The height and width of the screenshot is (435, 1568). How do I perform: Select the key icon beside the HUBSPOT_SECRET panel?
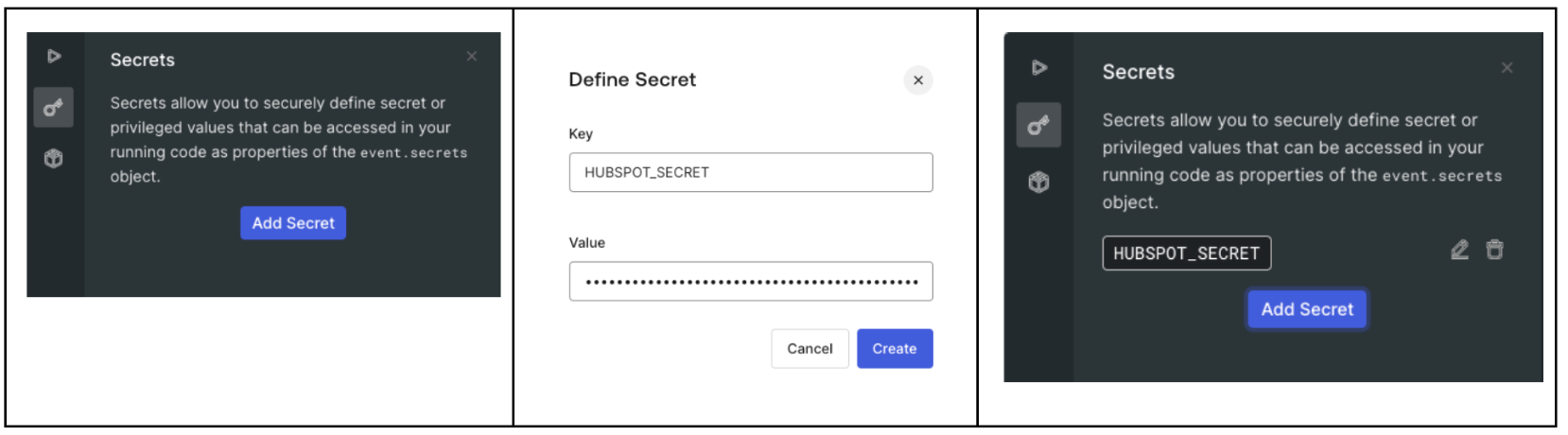[x=1038, y=125]
